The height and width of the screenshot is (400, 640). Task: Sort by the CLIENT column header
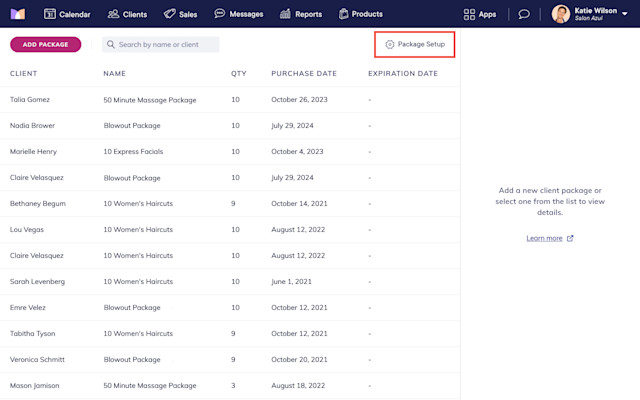[23, 73]
